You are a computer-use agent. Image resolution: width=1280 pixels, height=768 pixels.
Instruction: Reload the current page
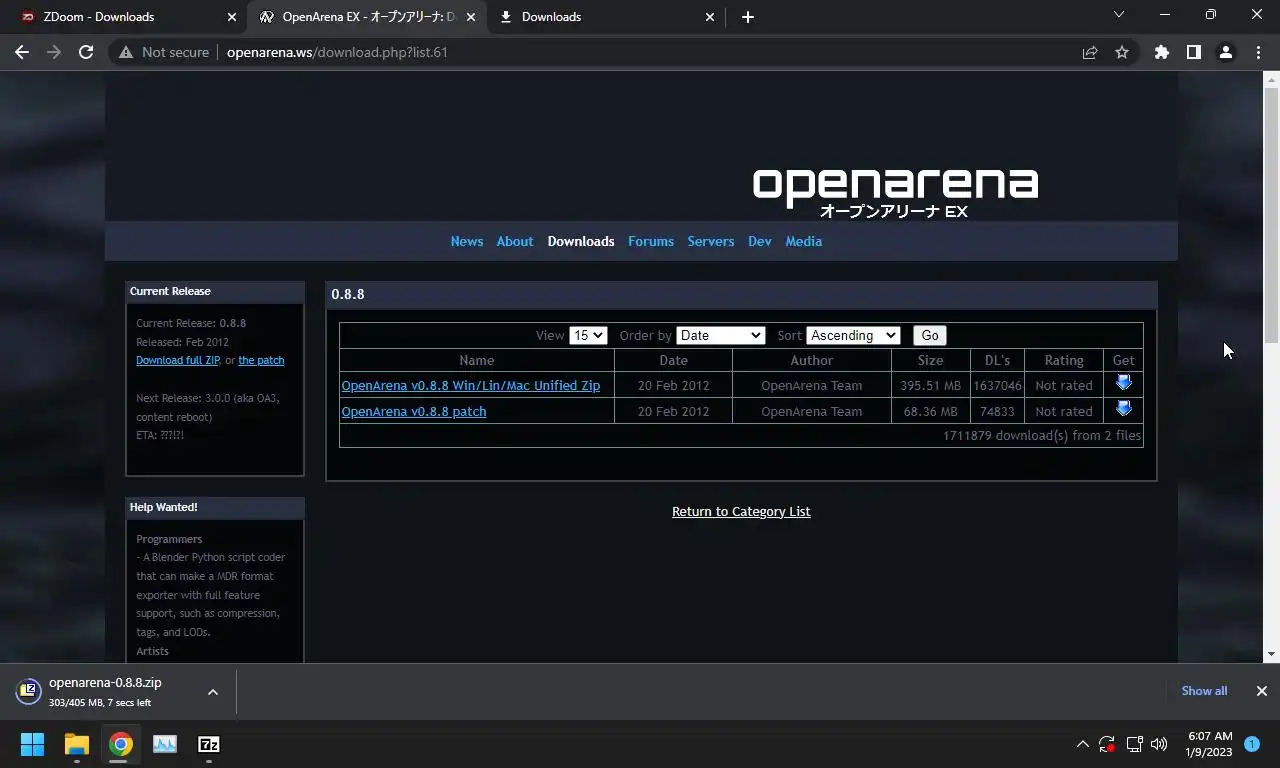(x=86, y=52)
